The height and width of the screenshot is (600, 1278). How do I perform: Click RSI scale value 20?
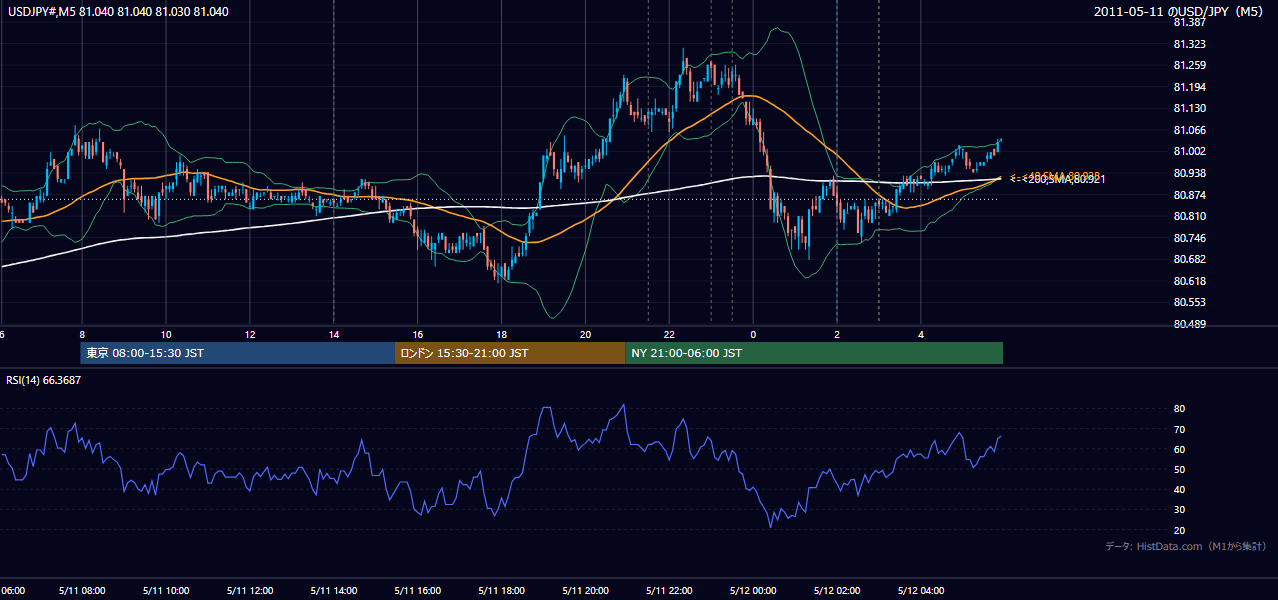tap(1179, 530)
